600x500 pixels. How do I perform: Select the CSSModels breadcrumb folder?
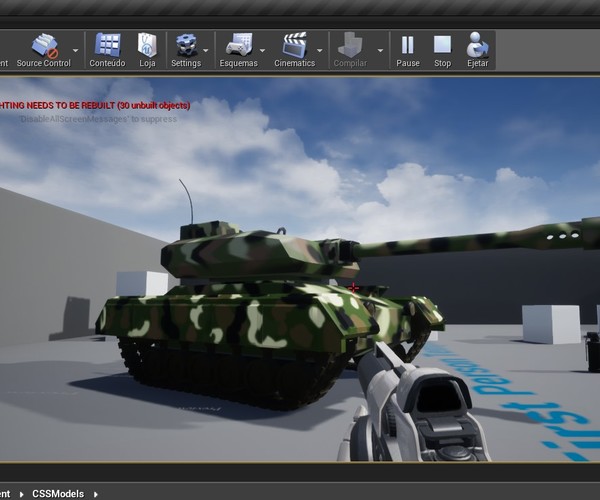pyautogui.click(x=58, y=494)
